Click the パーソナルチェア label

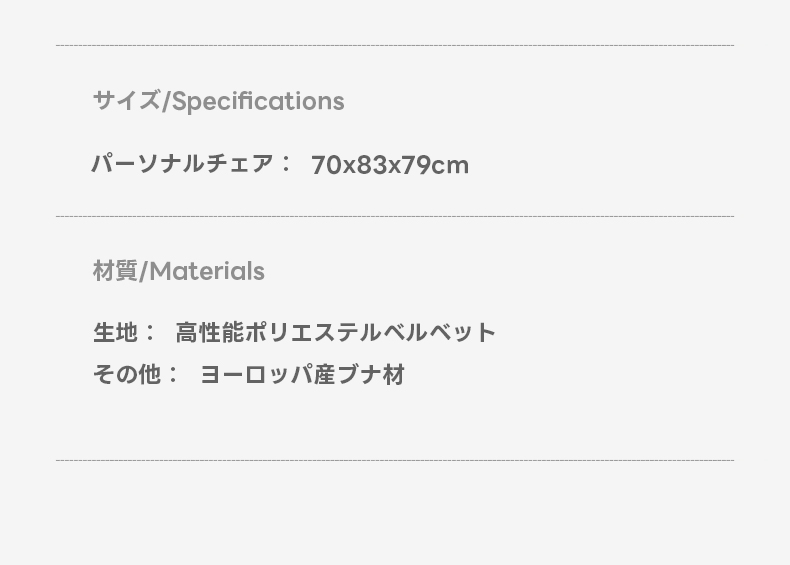tap(182, 164)
